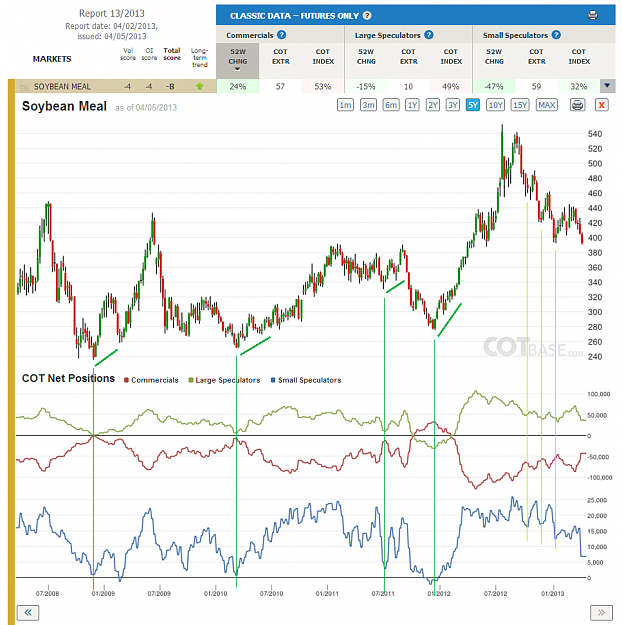
Task: Select the 3Y time range
Action: tap(453, 105)
